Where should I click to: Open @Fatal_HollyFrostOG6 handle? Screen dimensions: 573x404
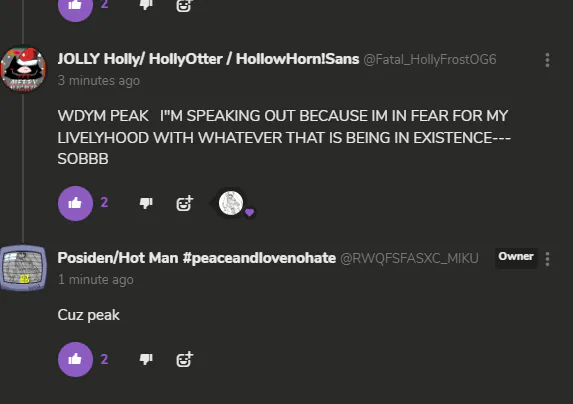pyautogui.click(x=430, y=60)
